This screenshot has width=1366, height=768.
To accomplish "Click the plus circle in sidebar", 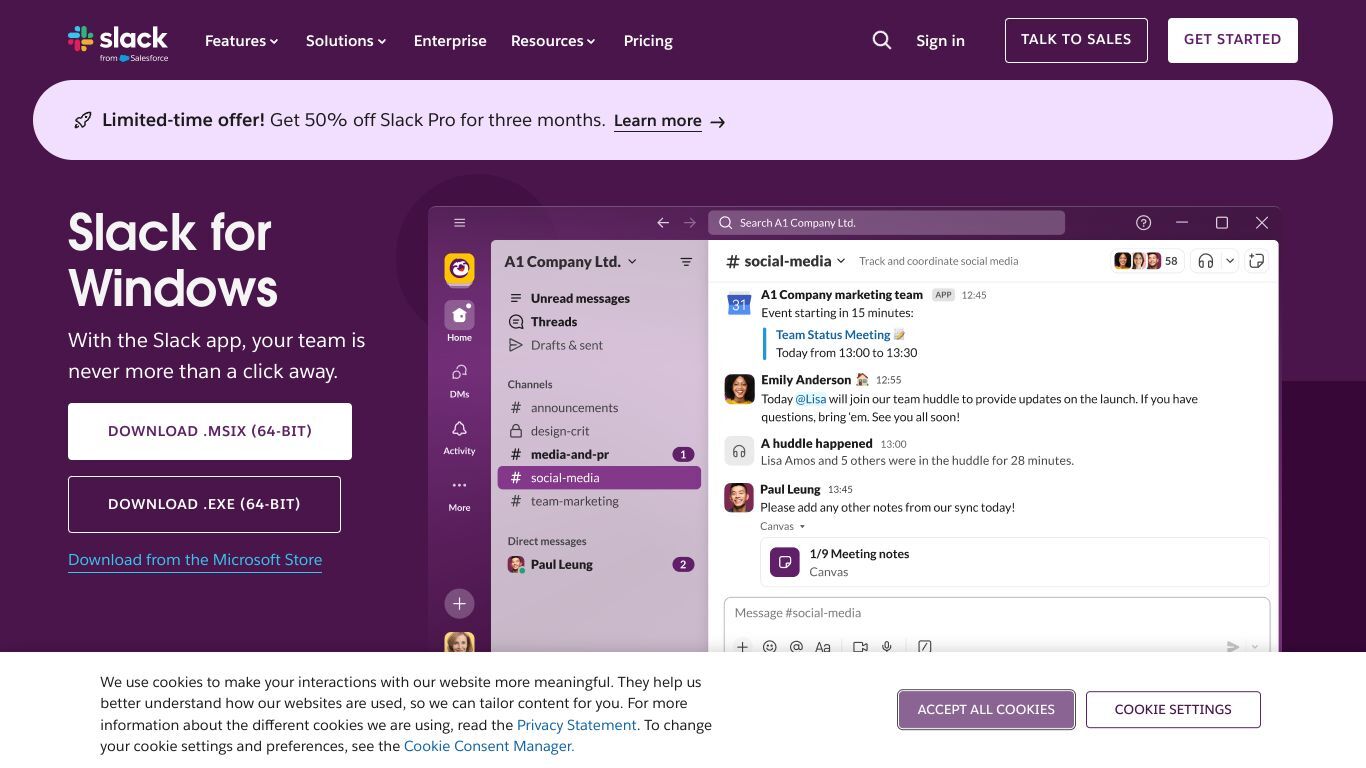I will 459,603.
